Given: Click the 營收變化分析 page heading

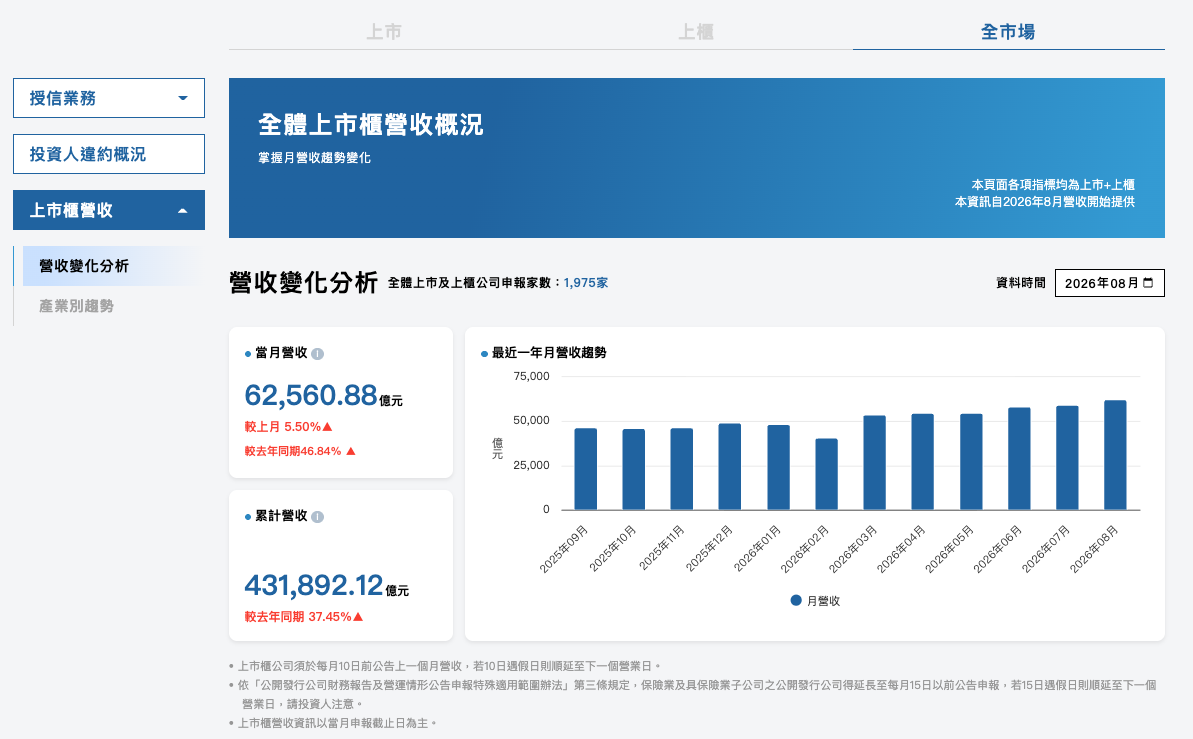Looking at the screenshot, I should (304, 282).
